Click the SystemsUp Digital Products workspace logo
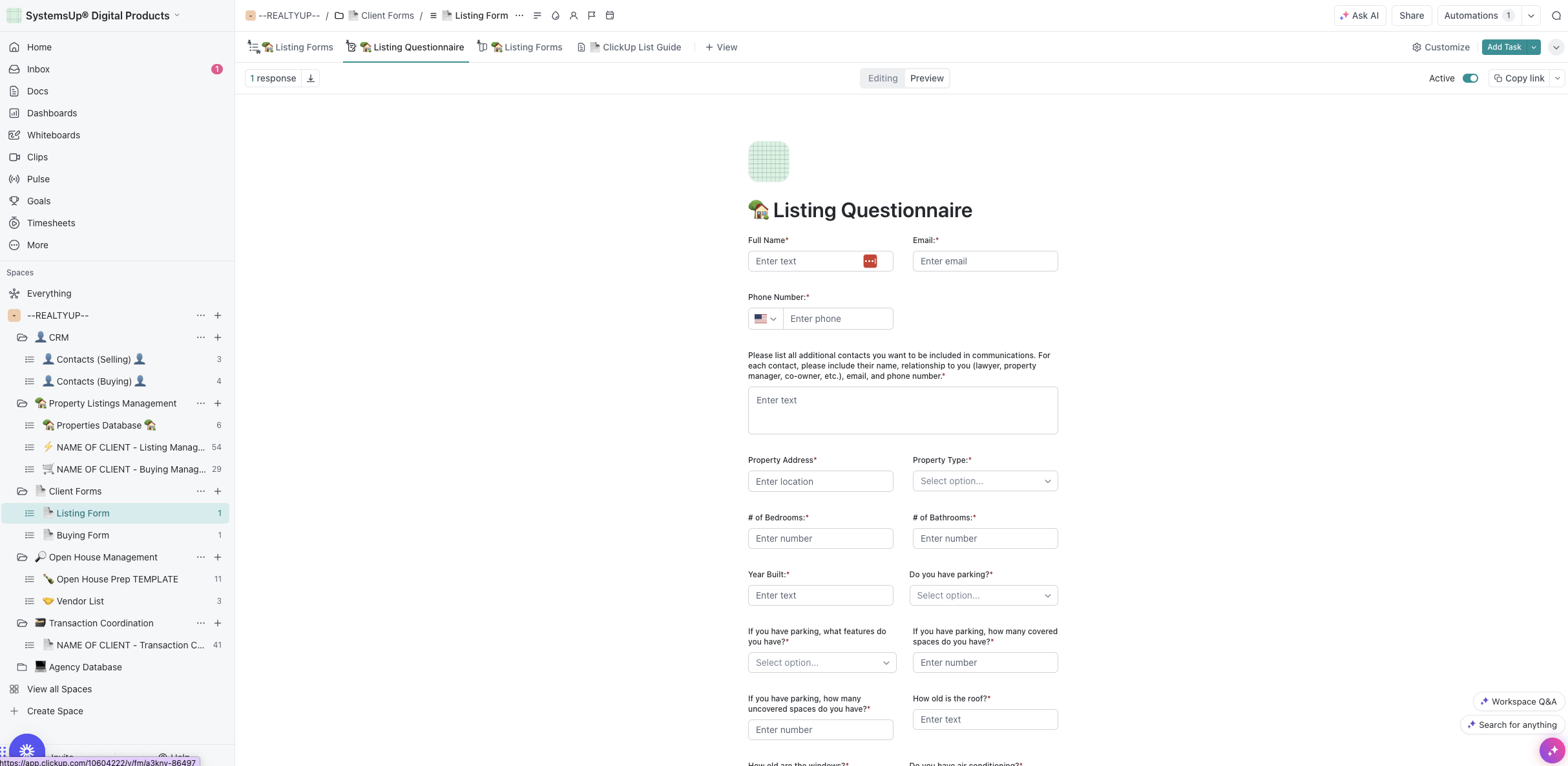Image resolution: width=1568 pixels, height=766 pixels. (x=15, y=15)
